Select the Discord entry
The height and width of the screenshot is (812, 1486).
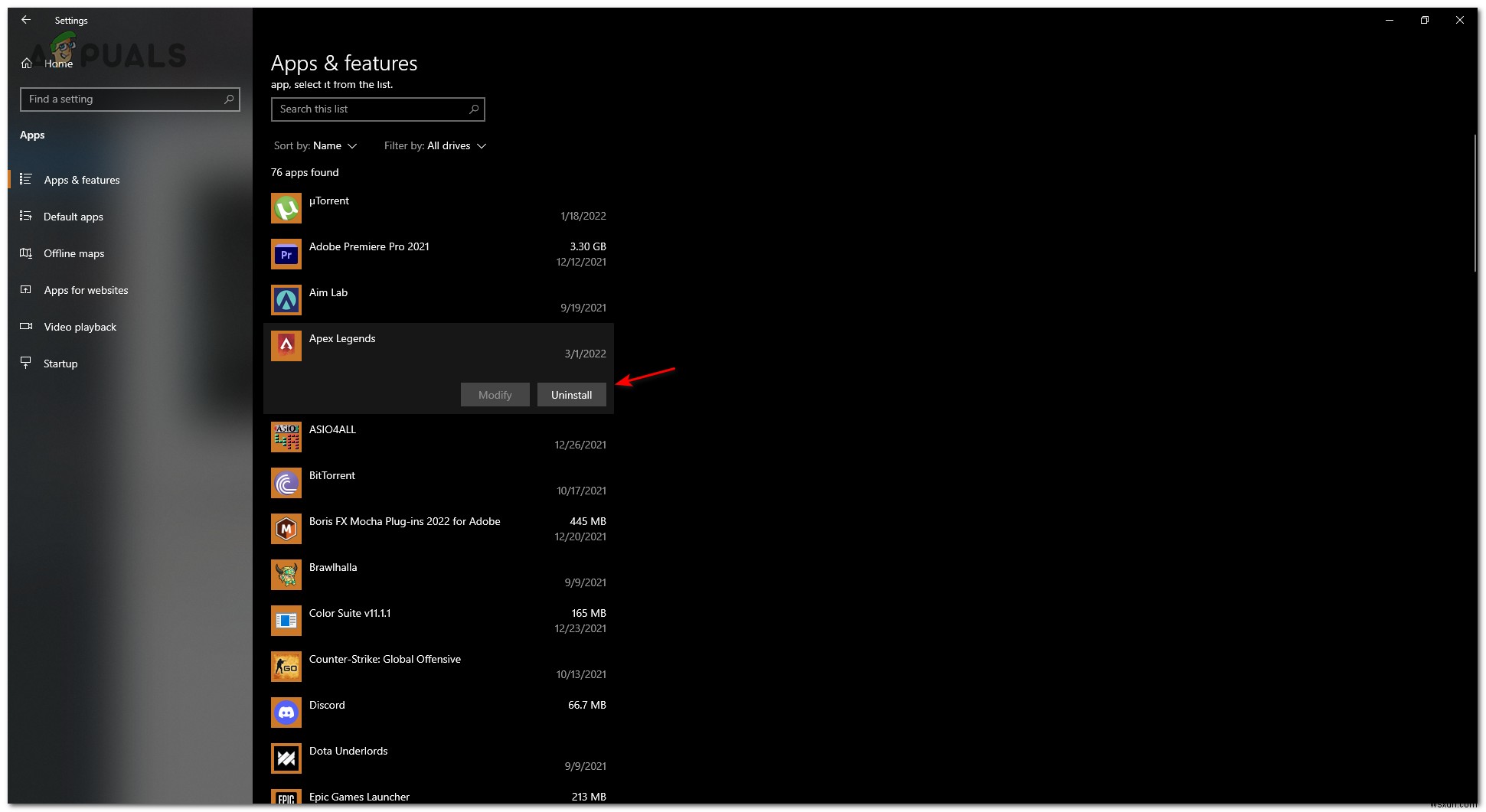(x=439, y=713)
